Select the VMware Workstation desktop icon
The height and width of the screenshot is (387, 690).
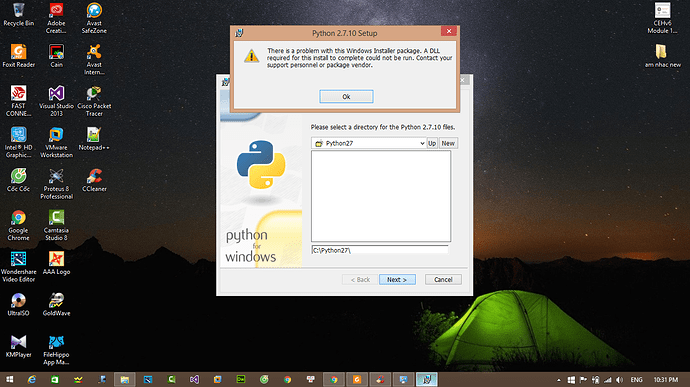(x=56, y=142)
